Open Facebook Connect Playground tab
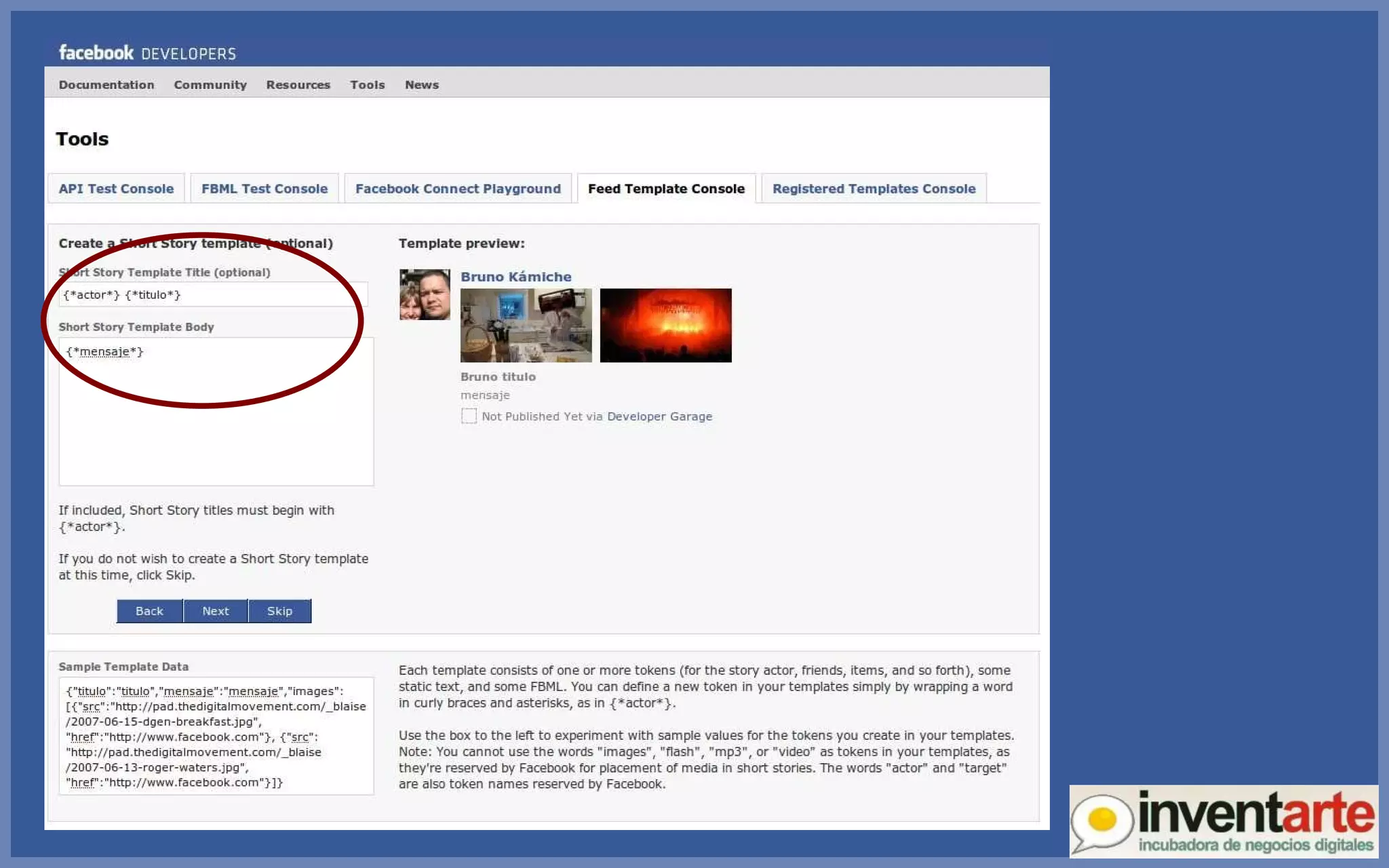The width and height of the screenshot is (1389, 868). [458, 189]
